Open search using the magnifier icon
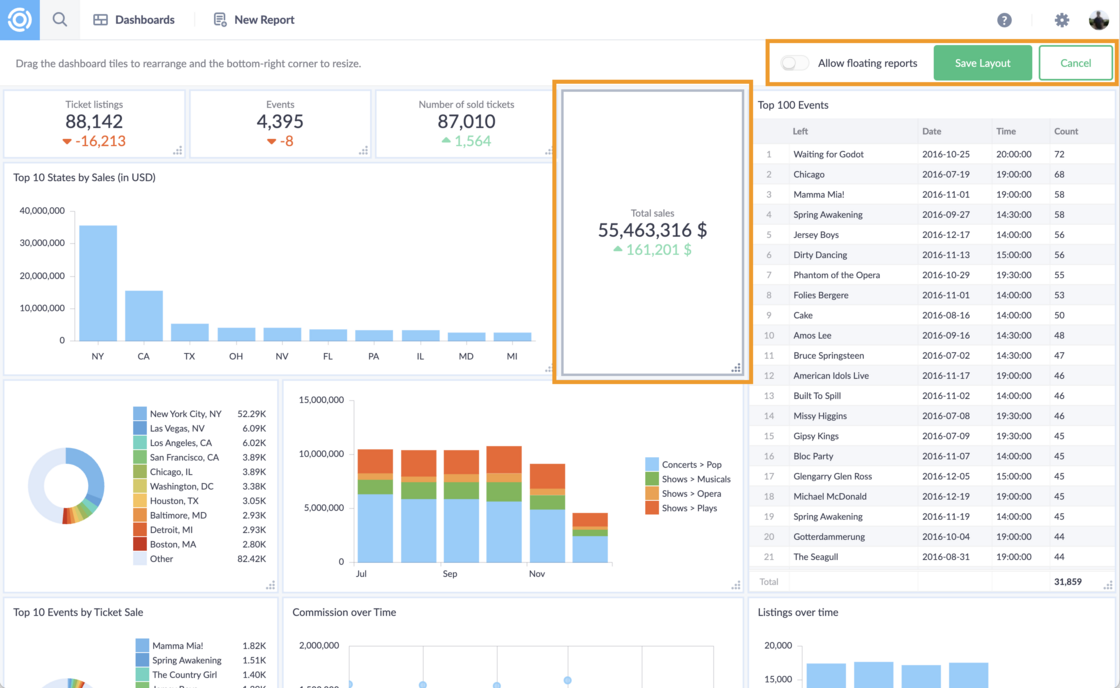The image size is (1120, 688). coord(60,19)
